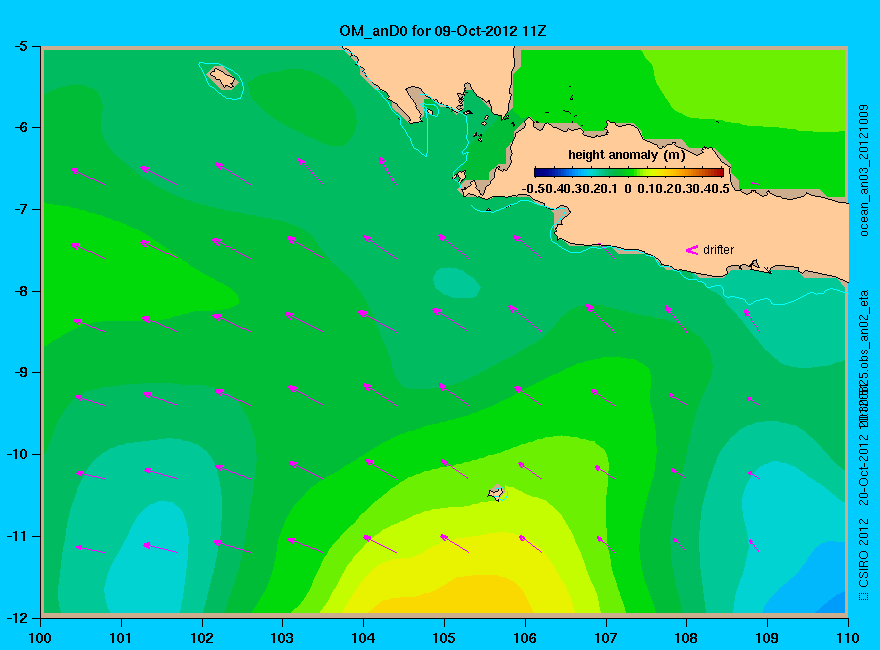Click the CSIRO 2012 copyright text

point(864,552)
